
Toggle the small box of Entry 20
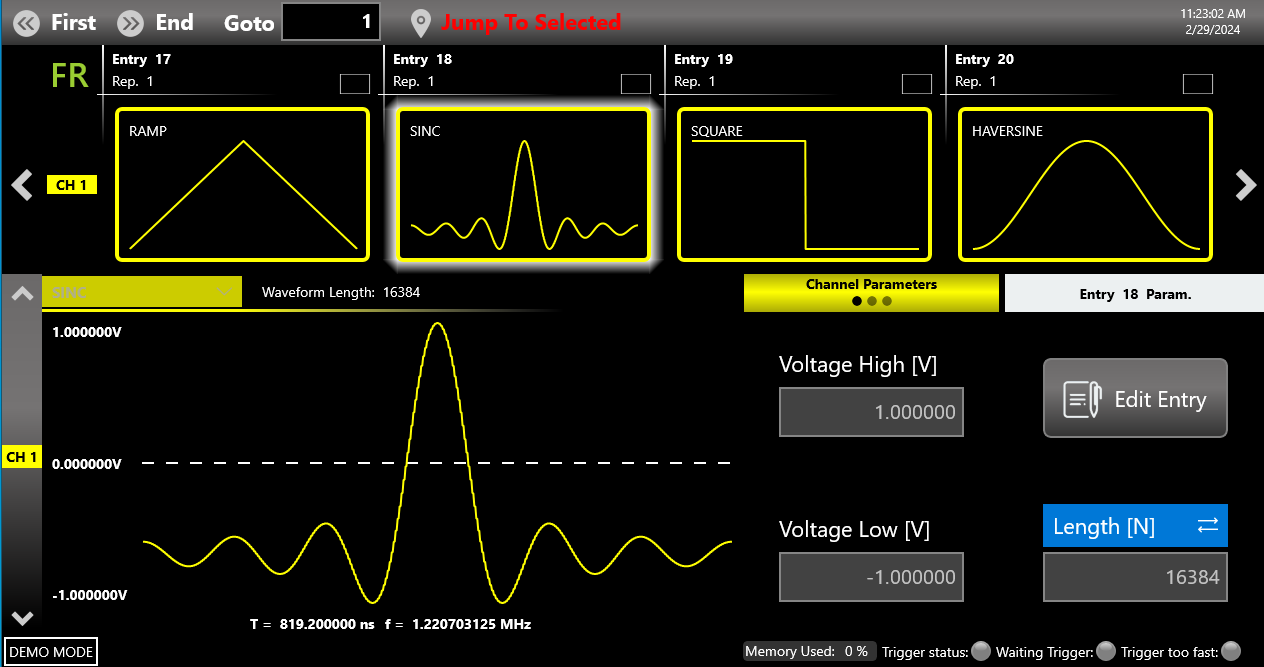tap(1198, 84)
